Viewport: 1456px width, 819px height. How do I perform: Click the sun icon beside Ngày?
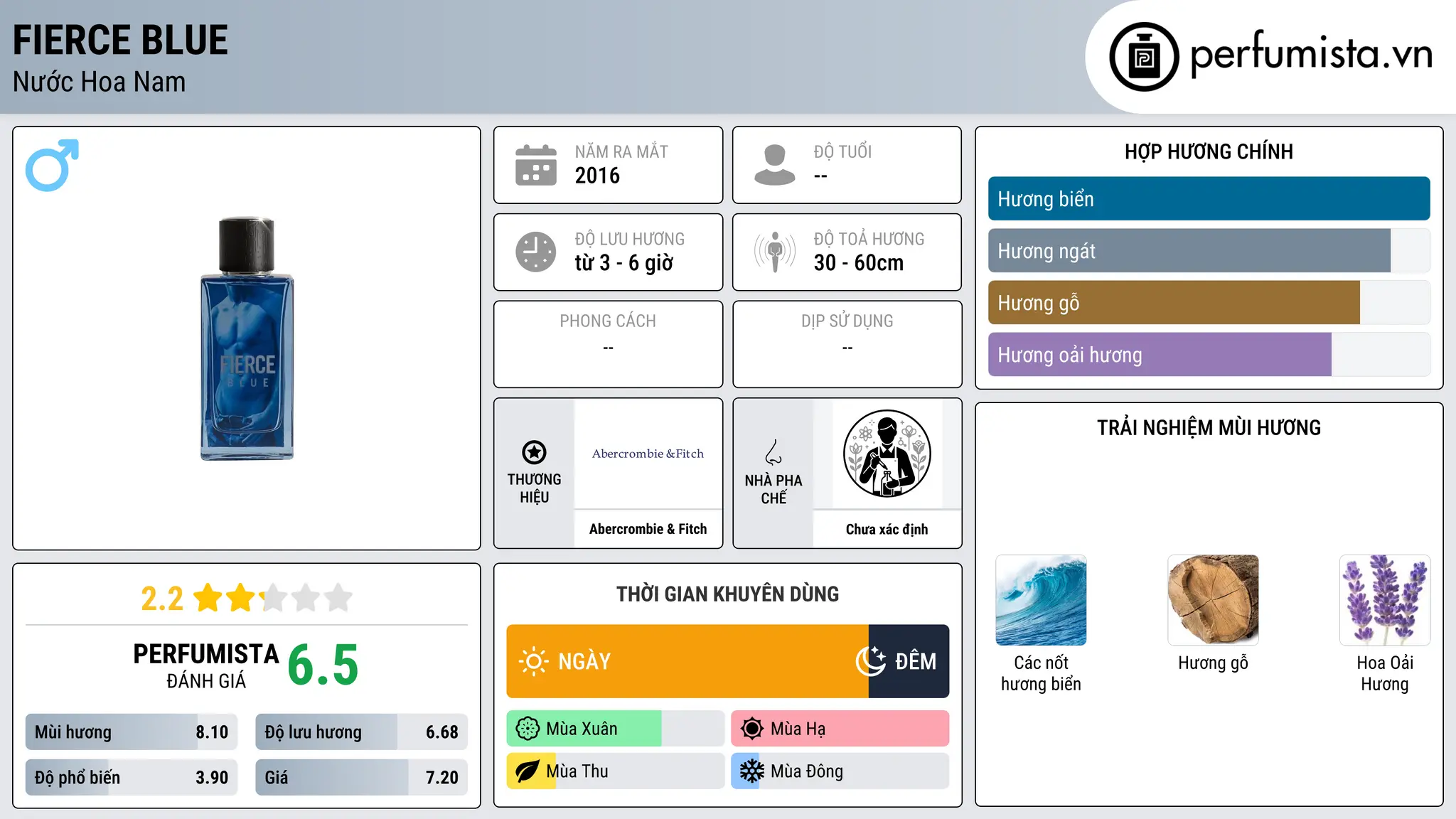point(533,661)
